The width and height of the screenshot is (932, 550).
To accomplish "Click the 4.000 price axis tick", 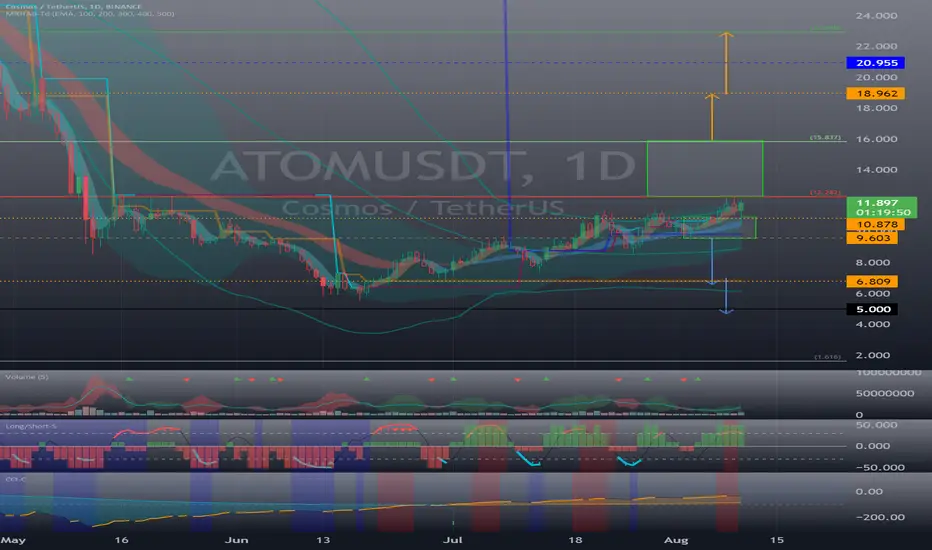I will (x=873, y=324).
